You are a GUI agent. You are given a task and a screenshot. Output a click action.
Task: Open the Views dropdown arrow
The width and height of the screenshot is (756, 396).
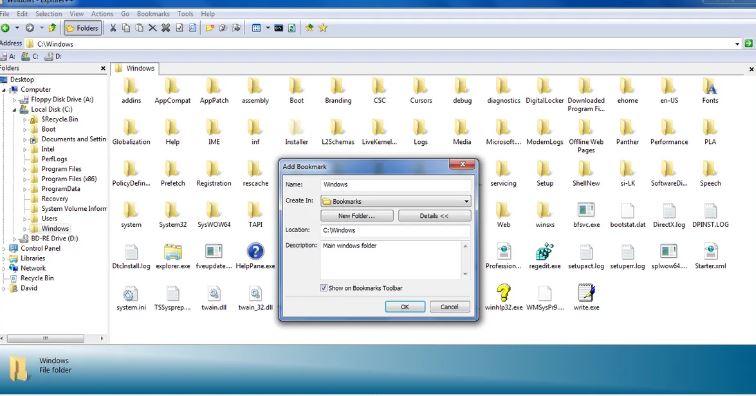point(268,28)
